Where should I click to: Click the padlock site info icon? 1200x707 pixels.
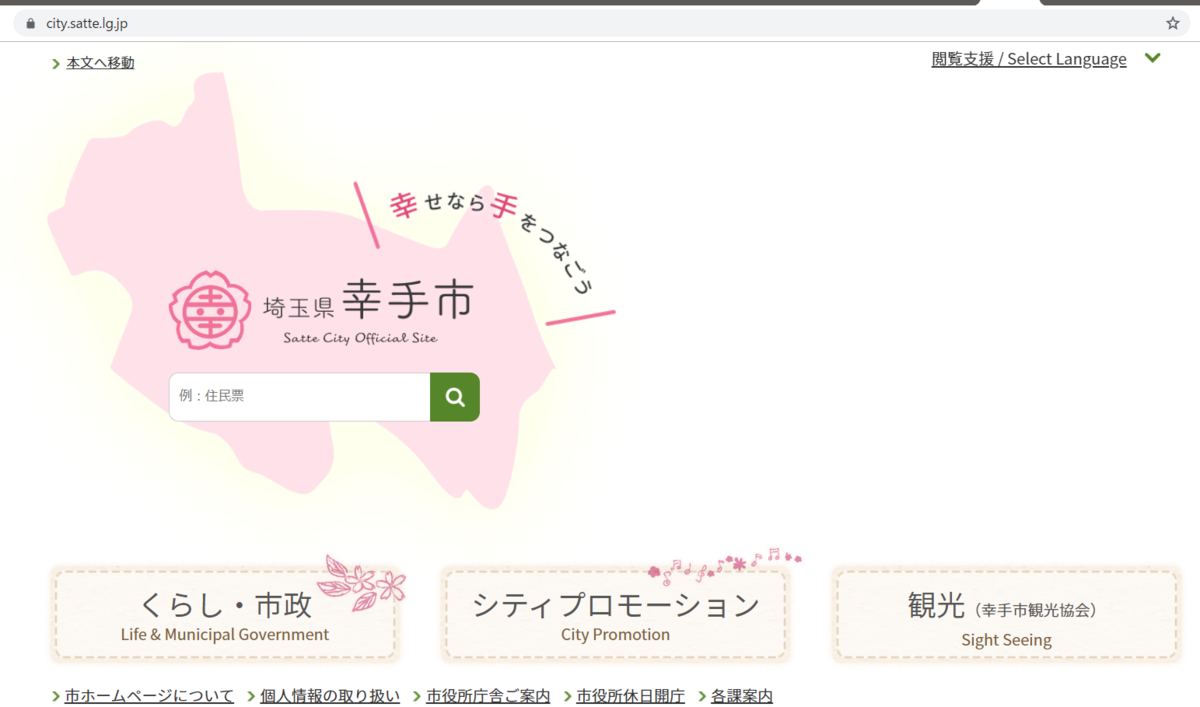(x=30, y=23)
